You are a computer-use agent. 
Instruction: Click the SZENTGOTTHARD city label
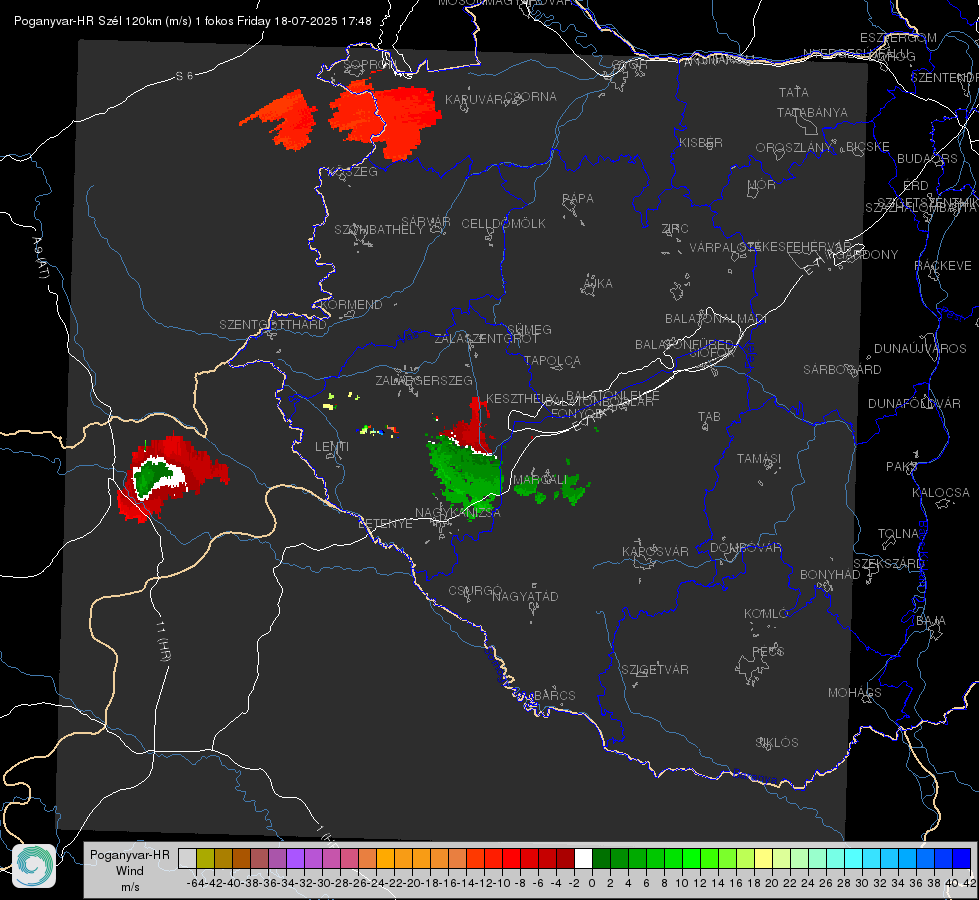[273, 325]
